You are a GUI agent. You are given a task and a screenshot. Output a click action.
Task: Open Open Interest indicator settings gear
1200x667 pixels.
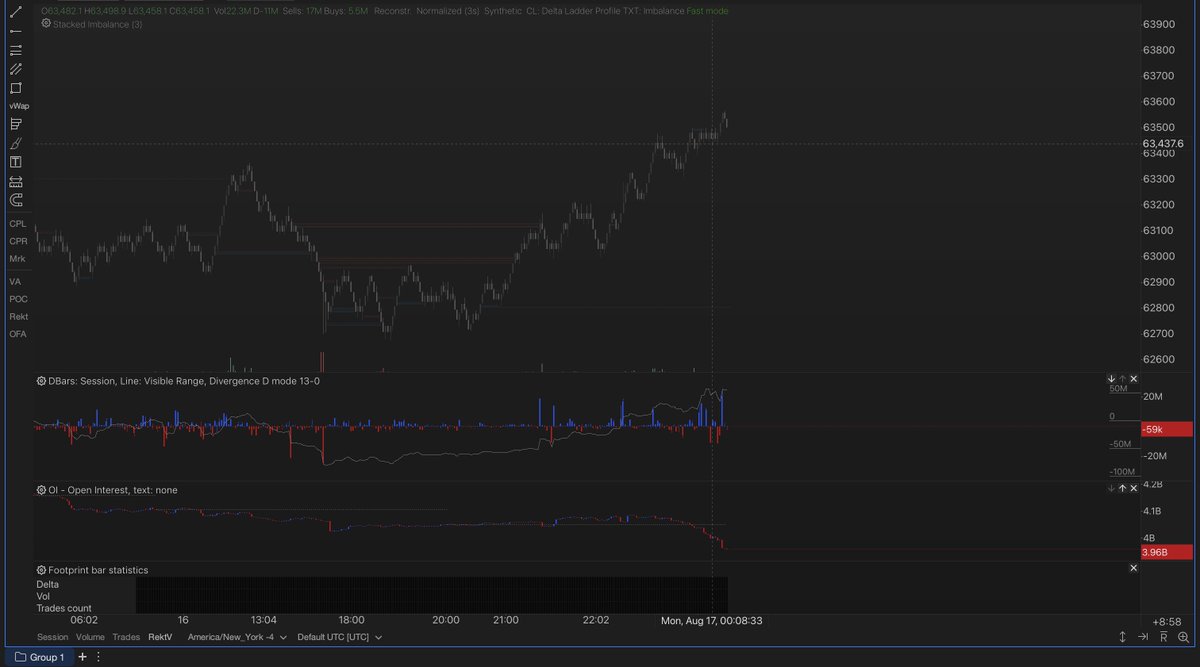pos(41,490)
